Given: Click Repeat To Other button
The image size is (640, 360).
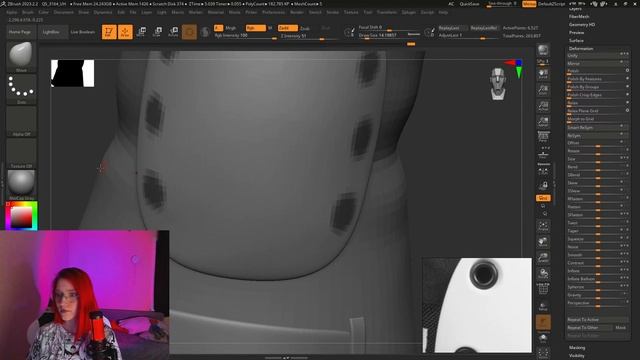Looking at the screenshot, I should click(589, 328).
